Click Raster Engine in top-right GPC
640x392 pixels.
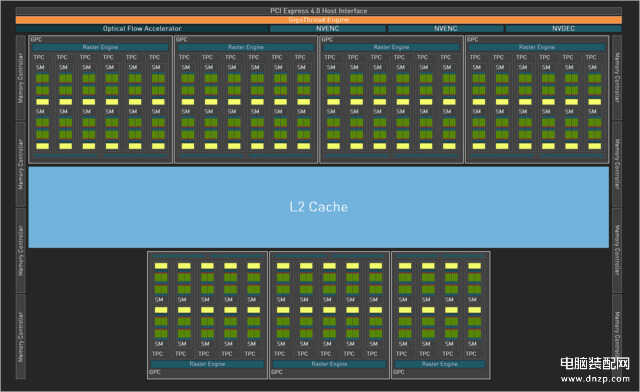coord(537,47)
